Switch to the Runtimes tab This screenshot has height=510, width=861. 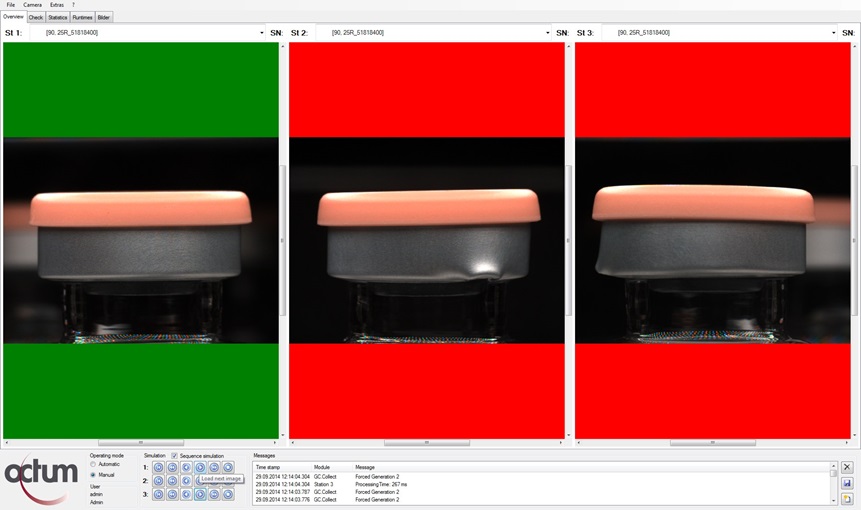tap(82, 17)
